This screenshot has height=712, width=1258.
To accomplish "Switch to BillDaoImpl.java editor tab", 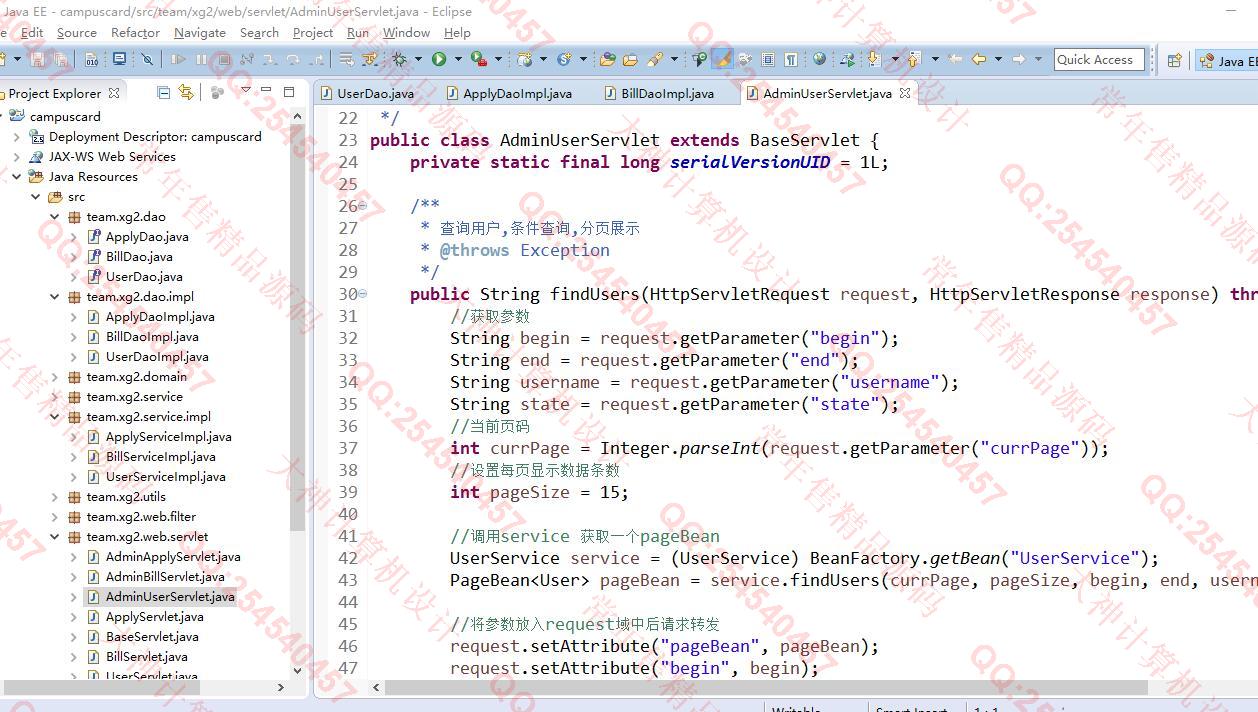I will click(x=660, y=93).
